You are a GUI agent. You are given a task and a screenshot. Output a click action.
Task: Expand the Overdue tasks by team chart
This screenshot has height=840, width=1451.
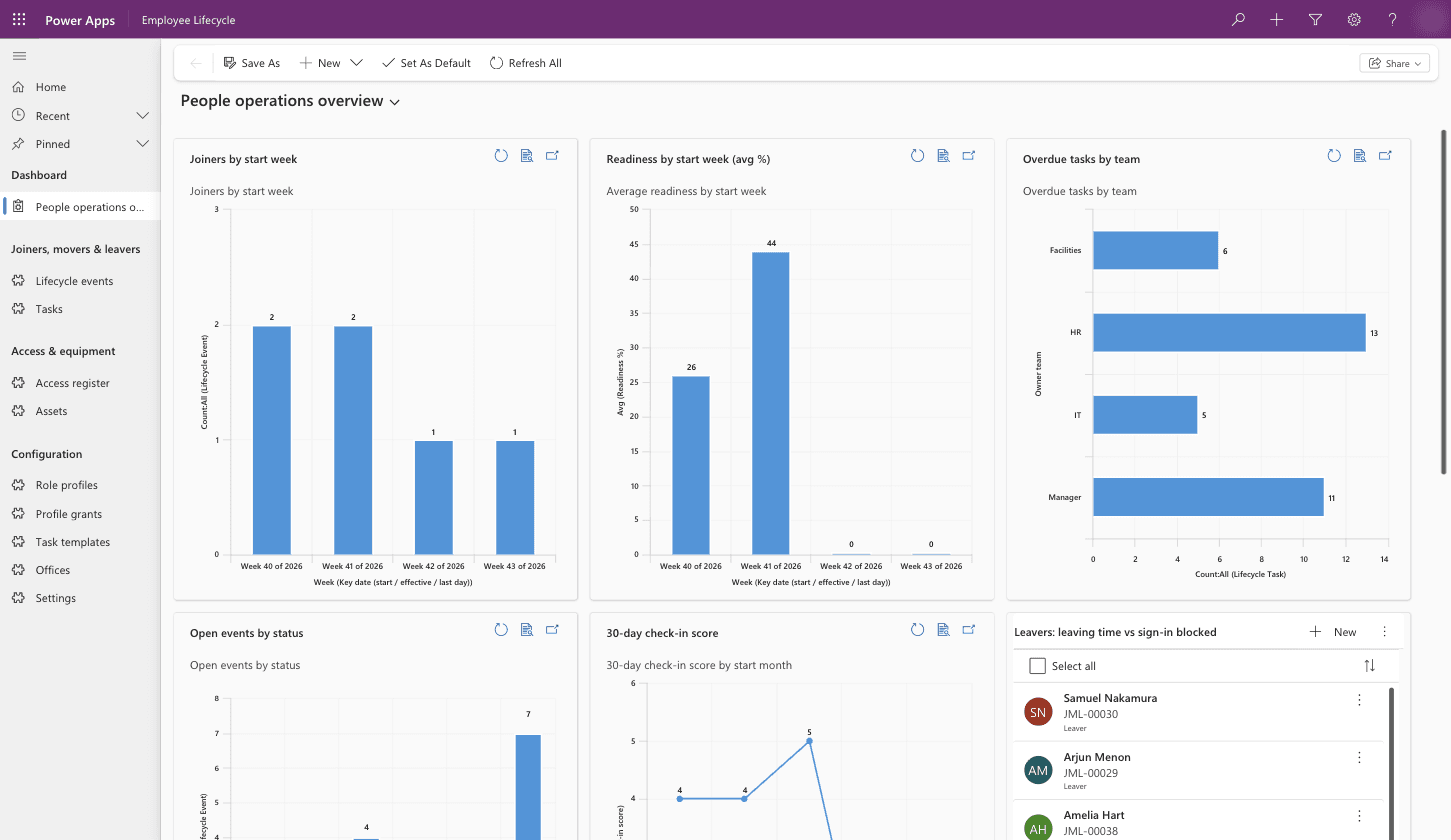1385,156
